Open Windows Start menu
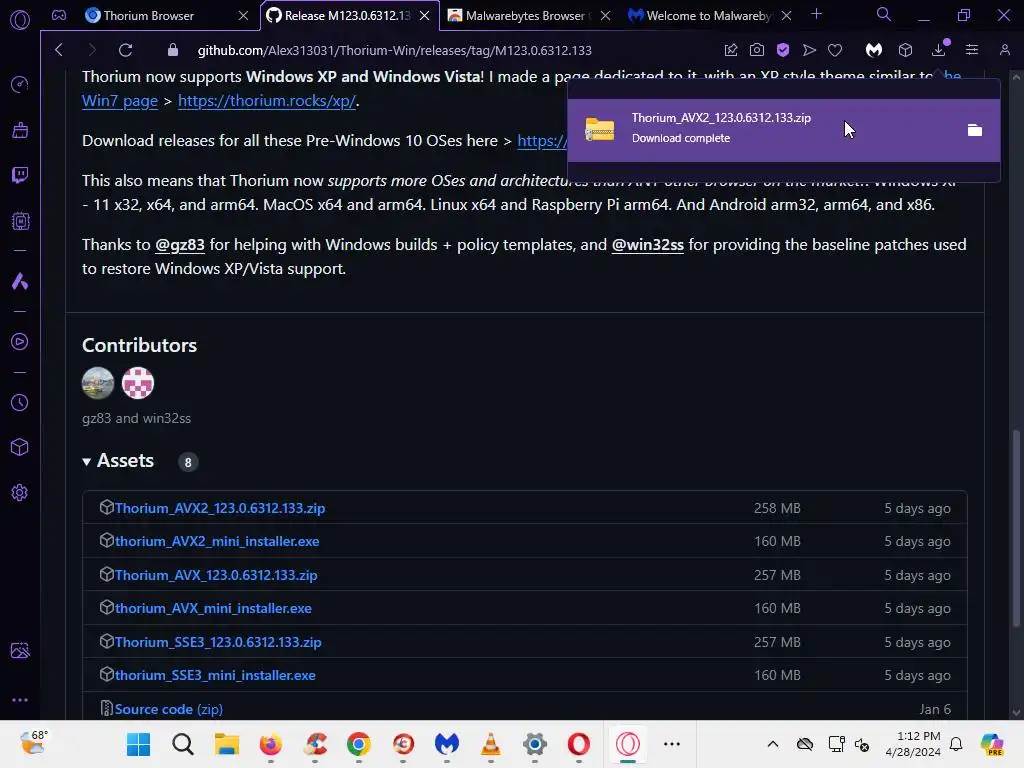 (x=138, y=744)
